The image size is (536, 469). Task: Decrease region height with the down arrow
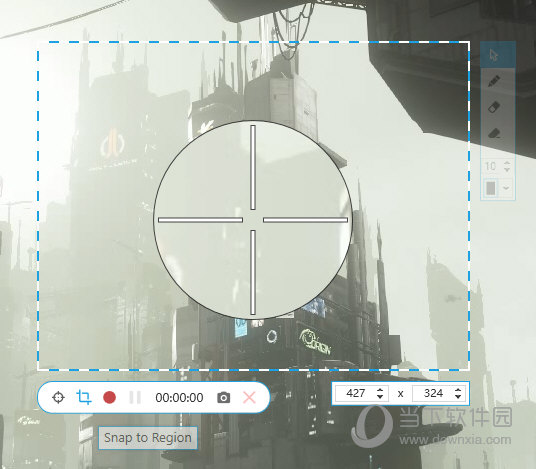click(x=458, y=397)
